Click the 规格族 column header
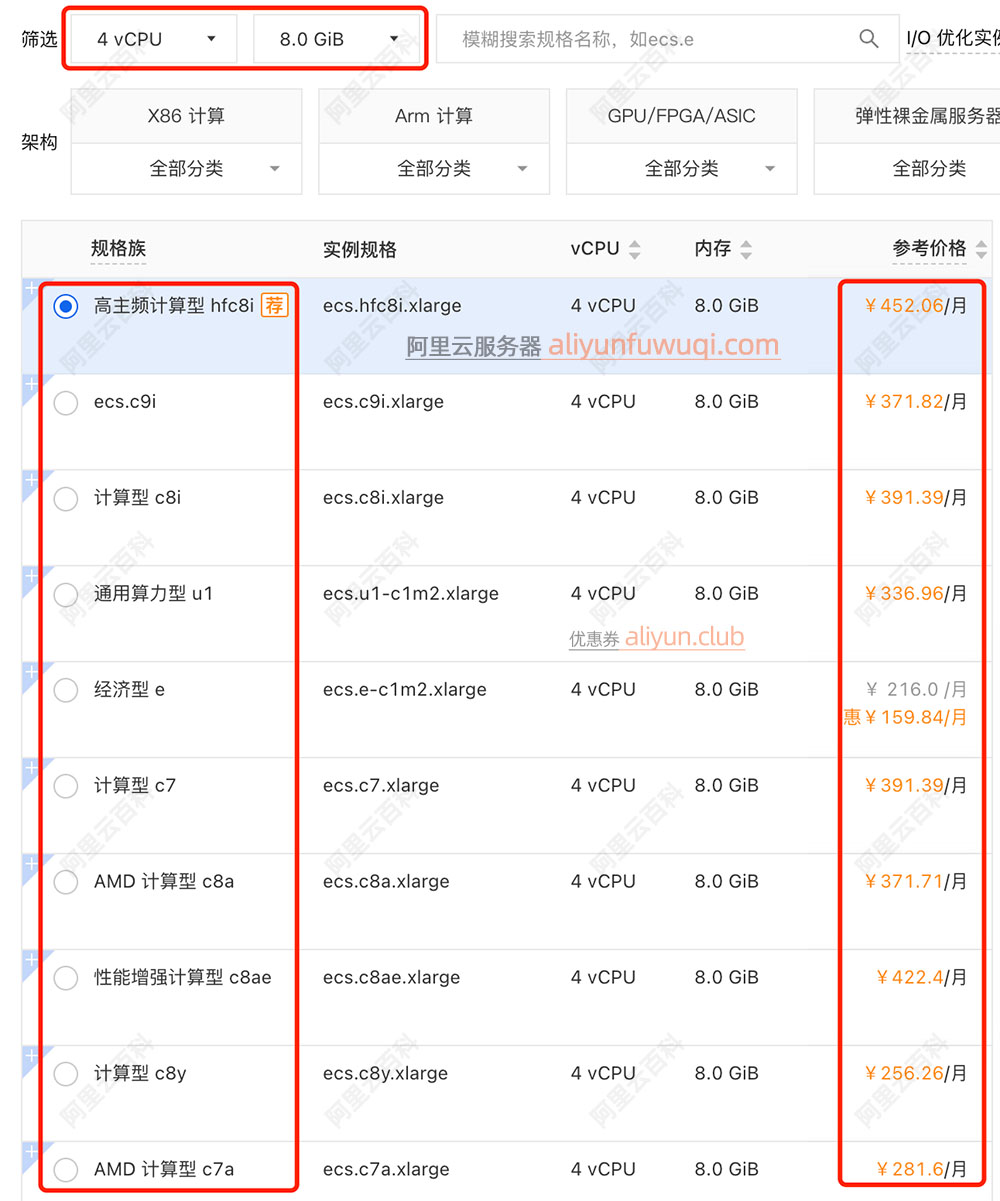Viewport: 1000px width, 1201px height. coord(118,249)
